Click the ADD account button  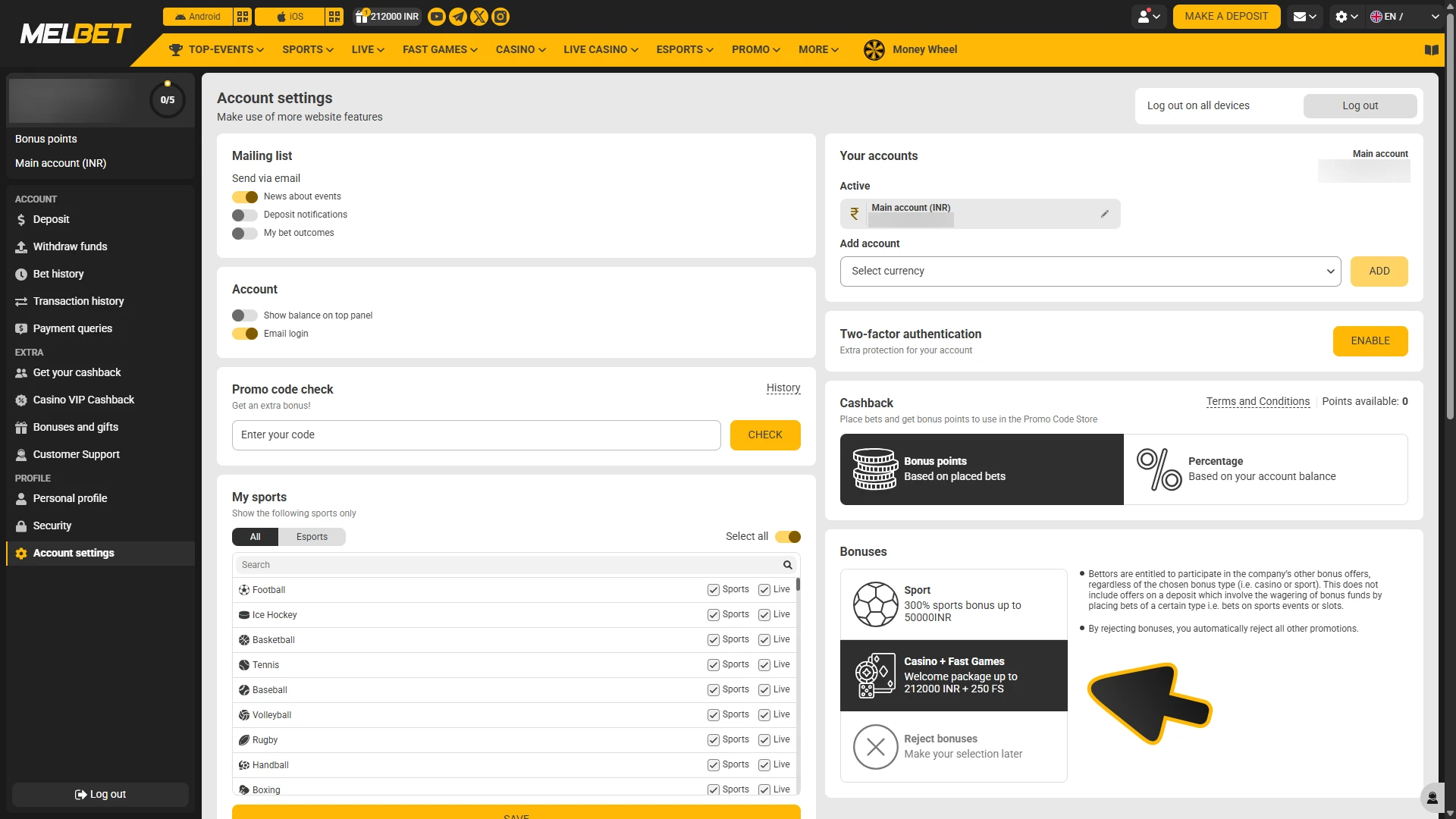click(1379, 271)
